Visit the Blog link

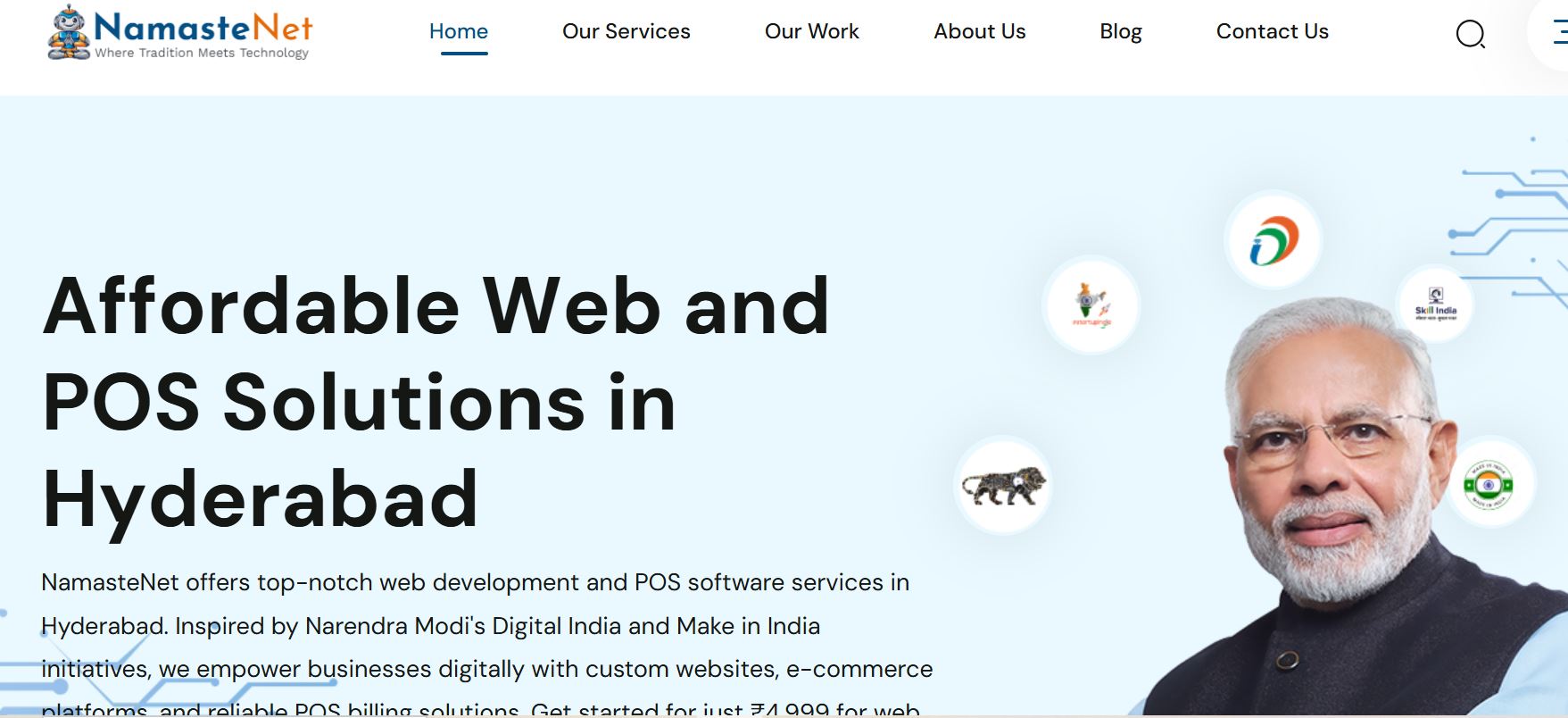(1120, 31)
